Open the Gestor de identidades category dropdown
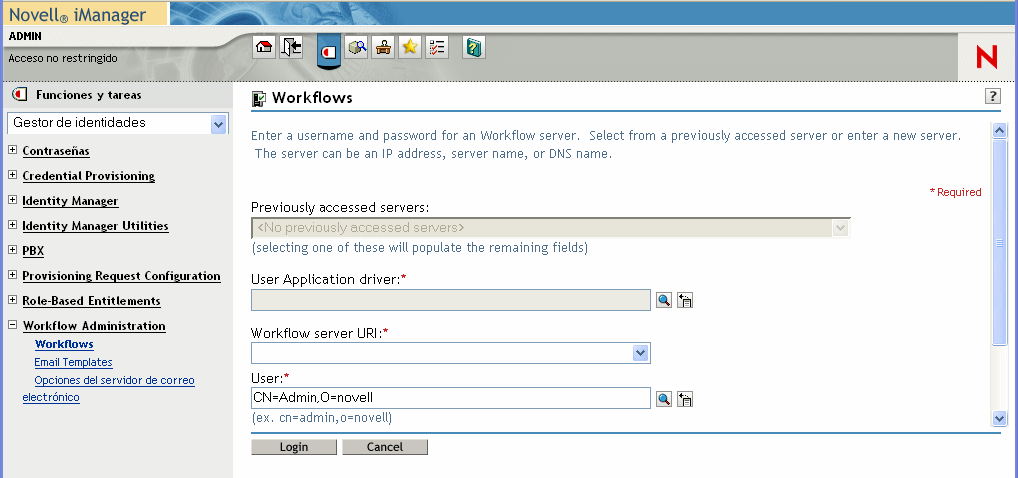The width and height of the screenshot is (1018, 478). tap(218, 123)
